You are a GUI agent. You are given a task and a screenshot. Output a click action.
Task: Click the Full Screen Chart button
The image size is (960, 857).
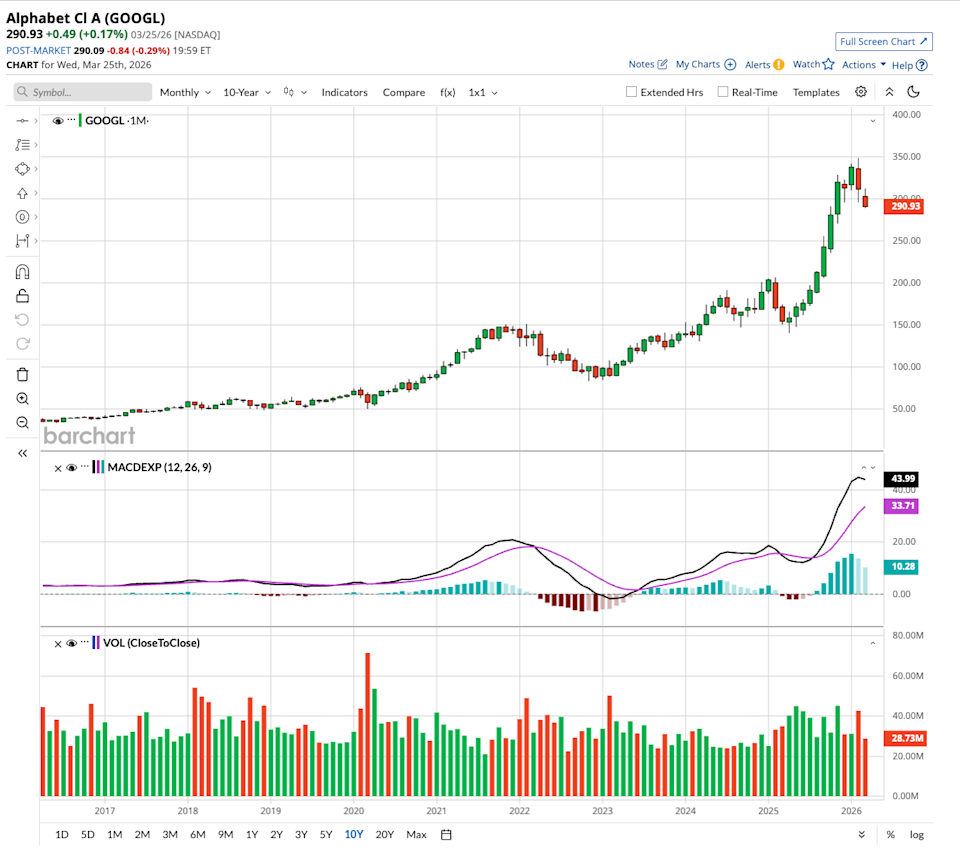click(884, 42)
